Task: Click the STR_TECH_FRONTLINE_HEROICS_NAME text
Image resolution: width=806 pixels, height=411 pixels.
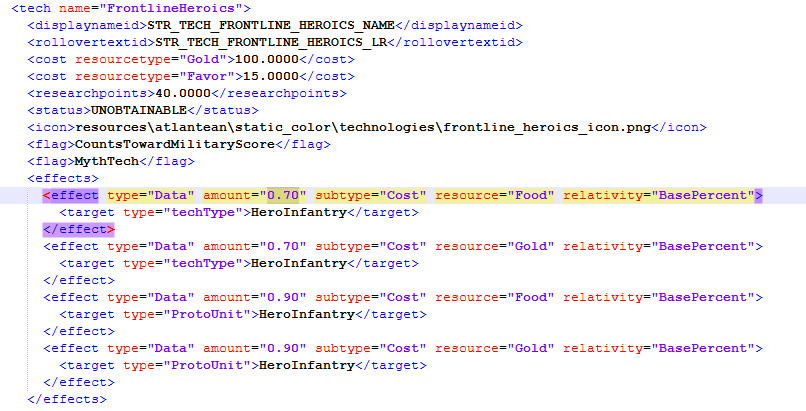Action: point(271,25)
